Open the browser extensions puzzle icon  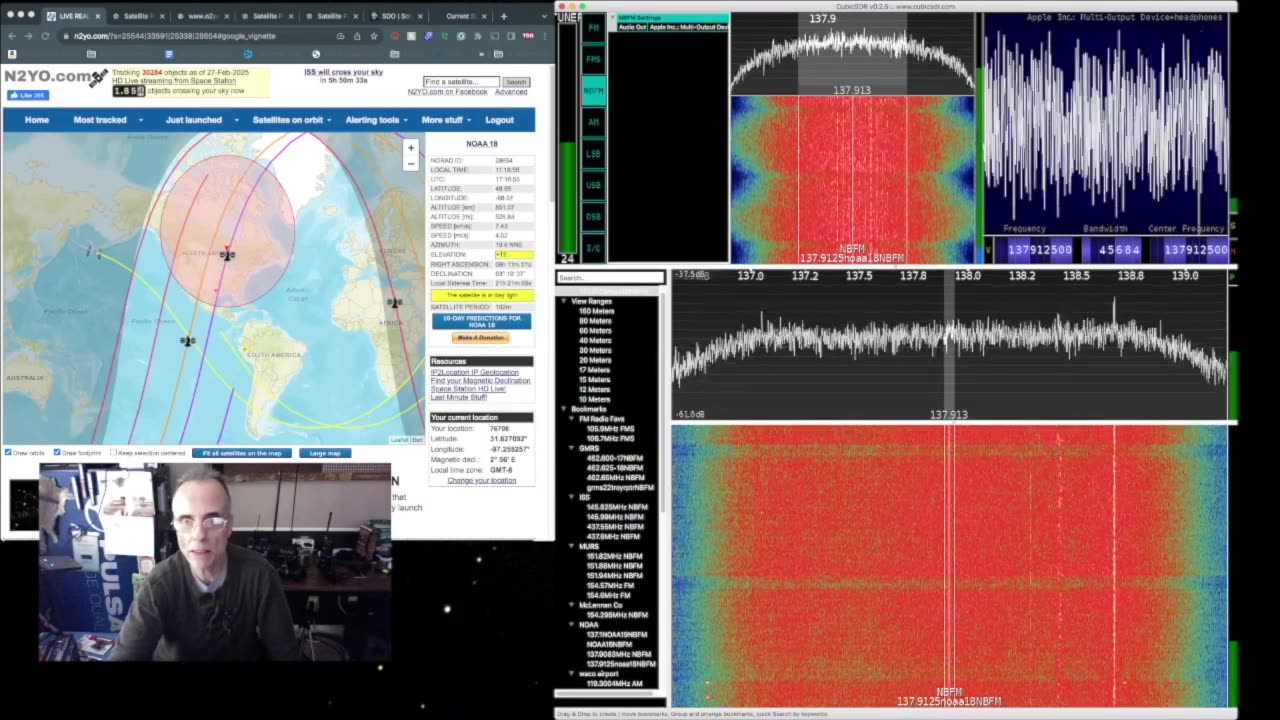coord(478,36)
